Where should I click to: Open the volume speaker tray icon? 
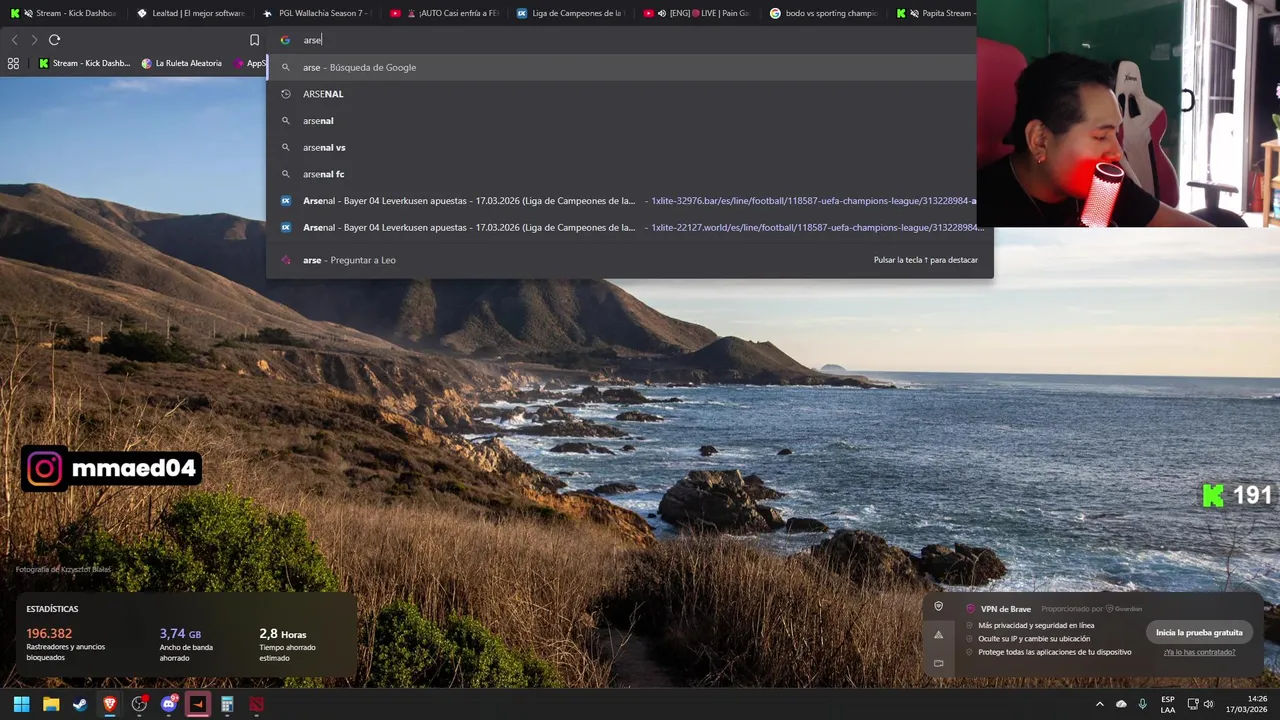click(1208, 704)
